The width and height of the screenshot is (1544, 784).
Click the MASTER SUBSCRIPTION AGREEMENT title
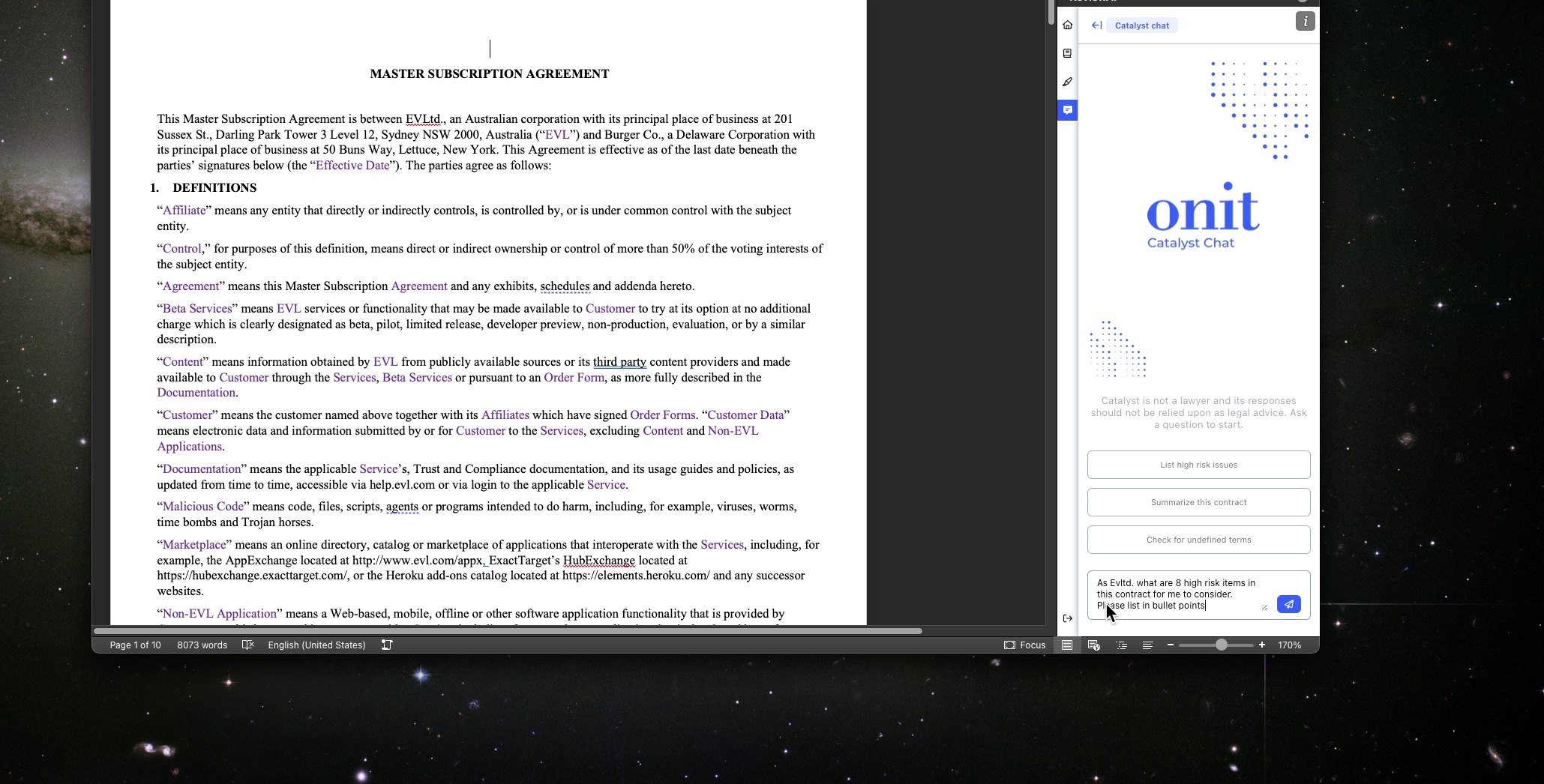click(x=490, y=73)
